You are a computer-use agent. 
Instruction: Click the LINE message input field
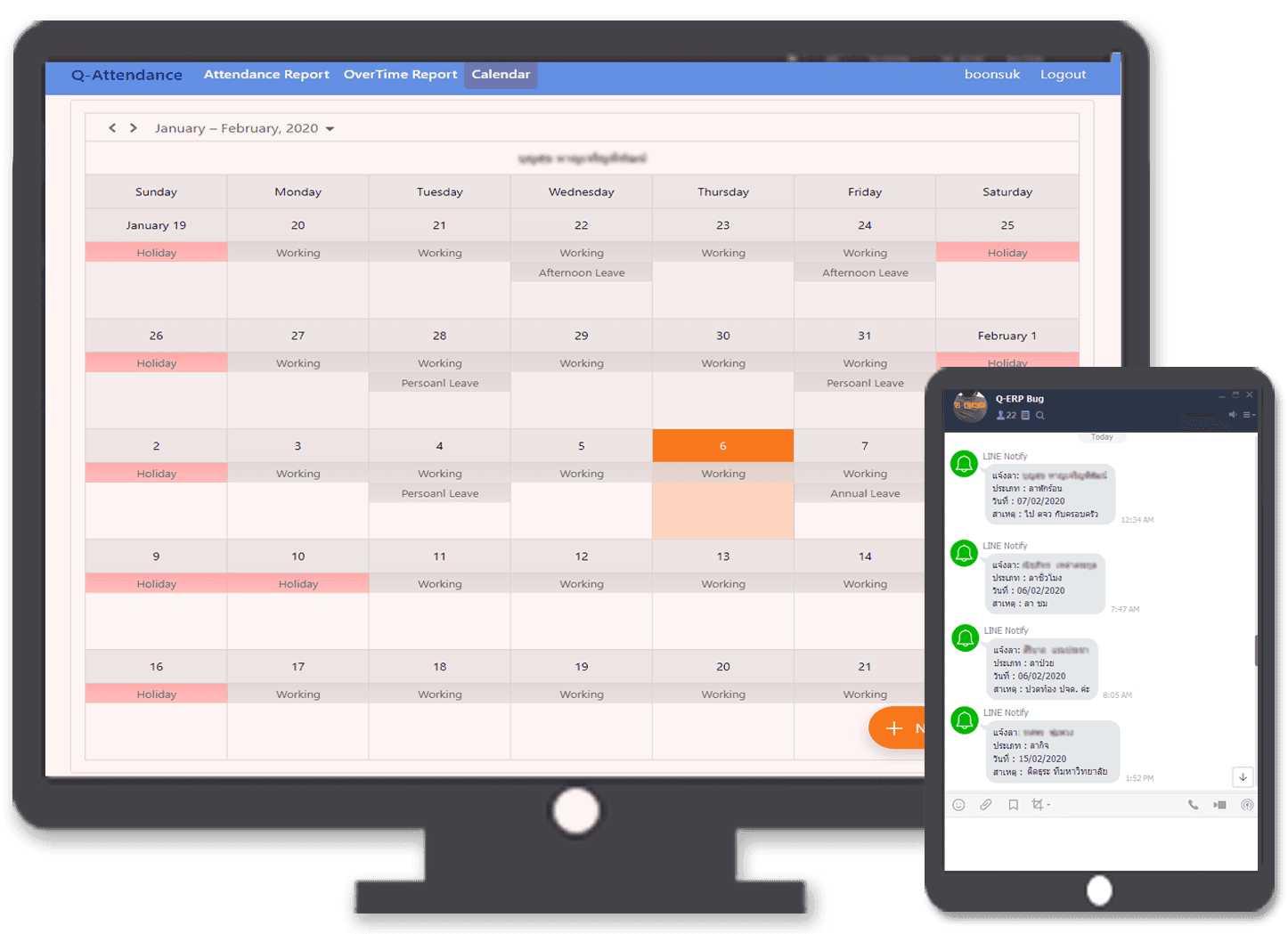pos(1101,843)
